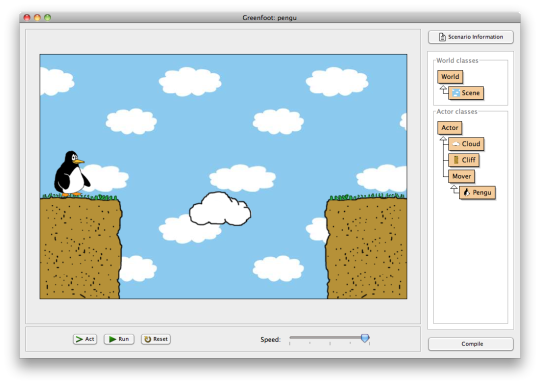
Task: Click the outlined cloud in the world
Action: [x=220, y=209]
